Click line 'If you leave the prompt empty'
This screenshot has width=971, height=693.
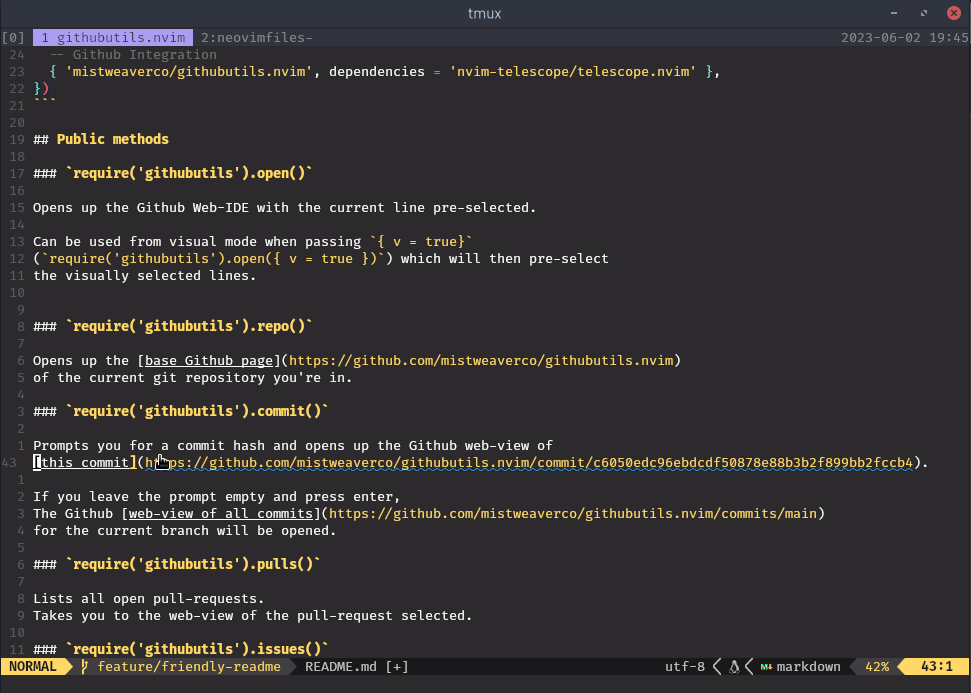217,497
